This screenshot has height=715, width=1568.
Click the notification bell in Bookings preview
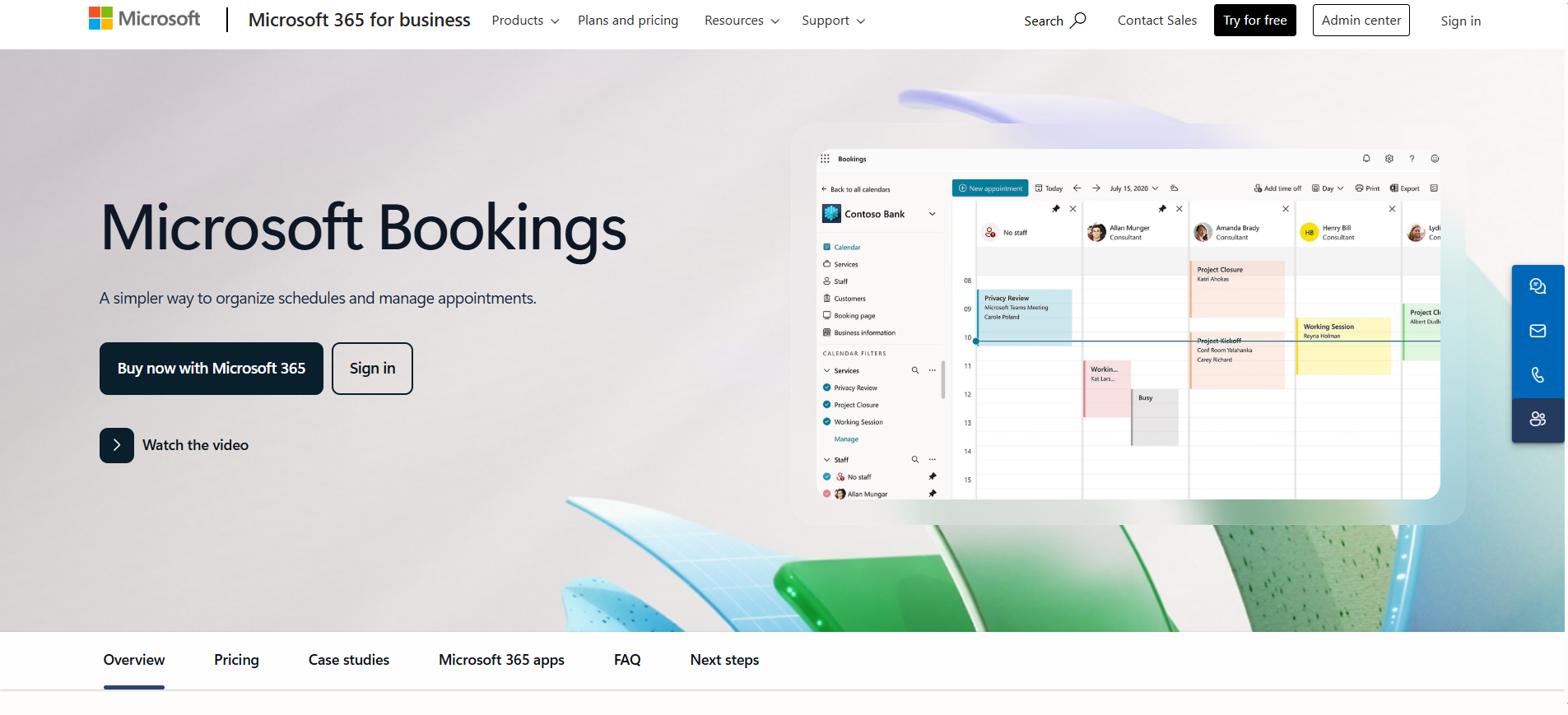click(1366, 159)
